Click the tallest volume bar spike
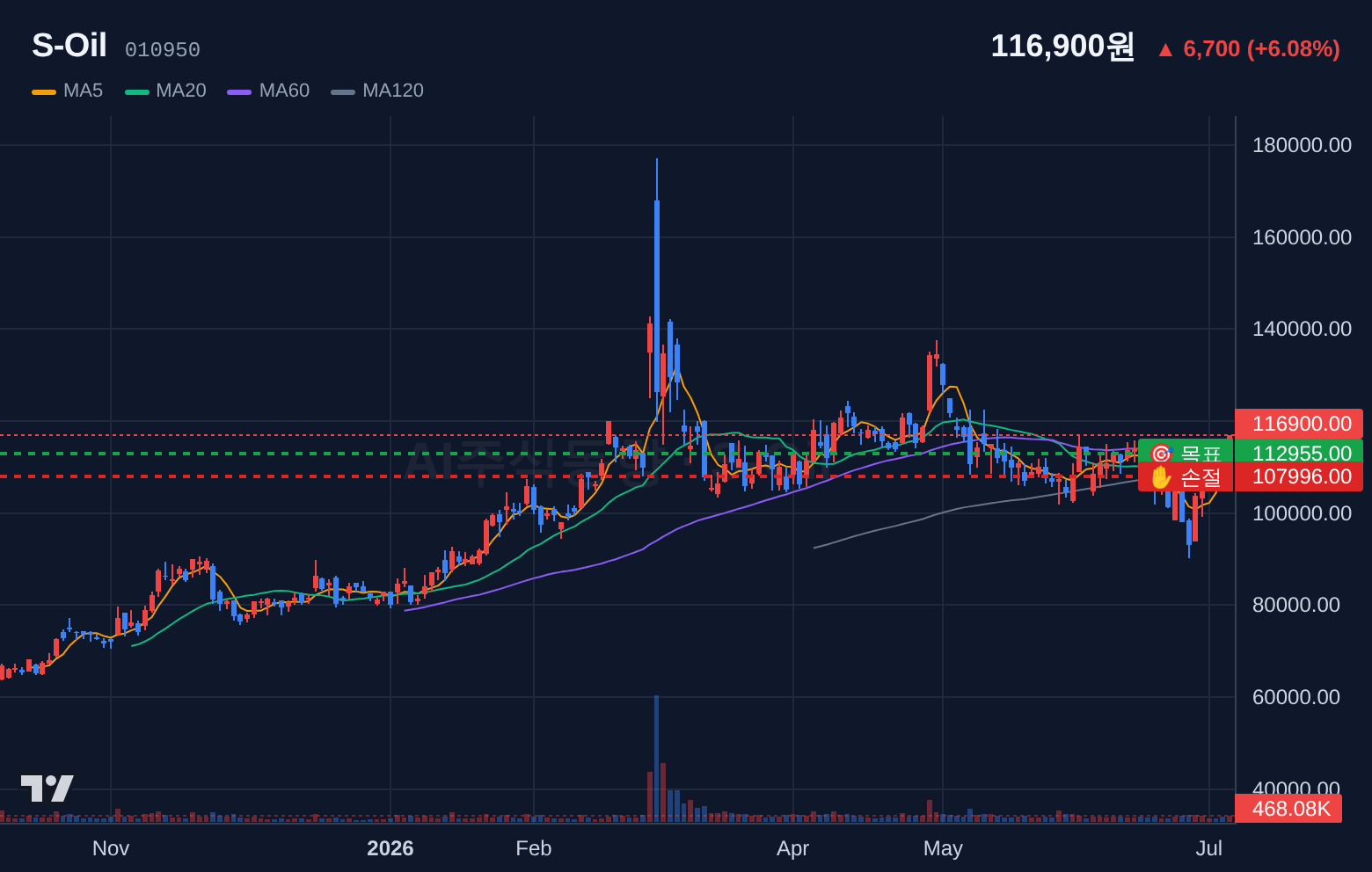Image resolution: width=1372 pixels, height=872 pixels. (x=656, y=759)
